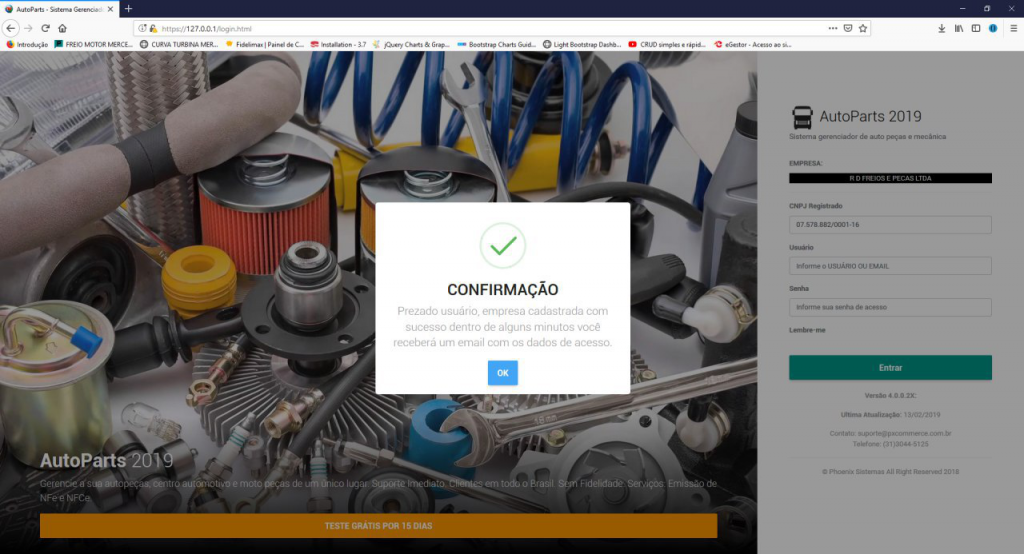The image size is (1024, 554).
Task: Open page actions three-dot menu
Action: (833, 28)
